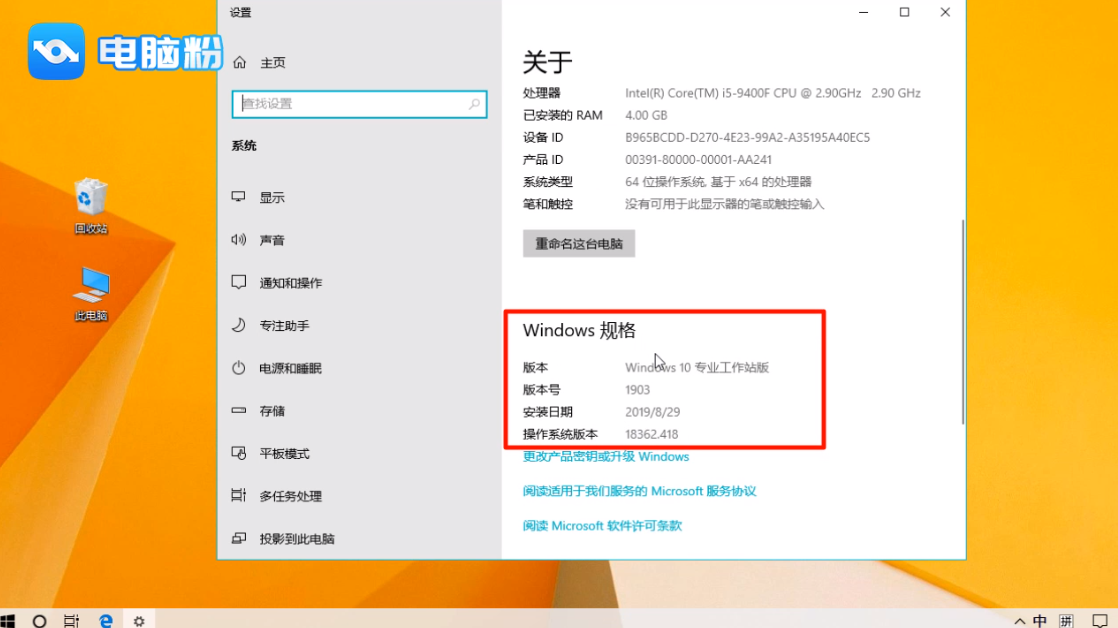Select the 平板模式 icon
Screen dimensions: 1118x628
point(239,453)
